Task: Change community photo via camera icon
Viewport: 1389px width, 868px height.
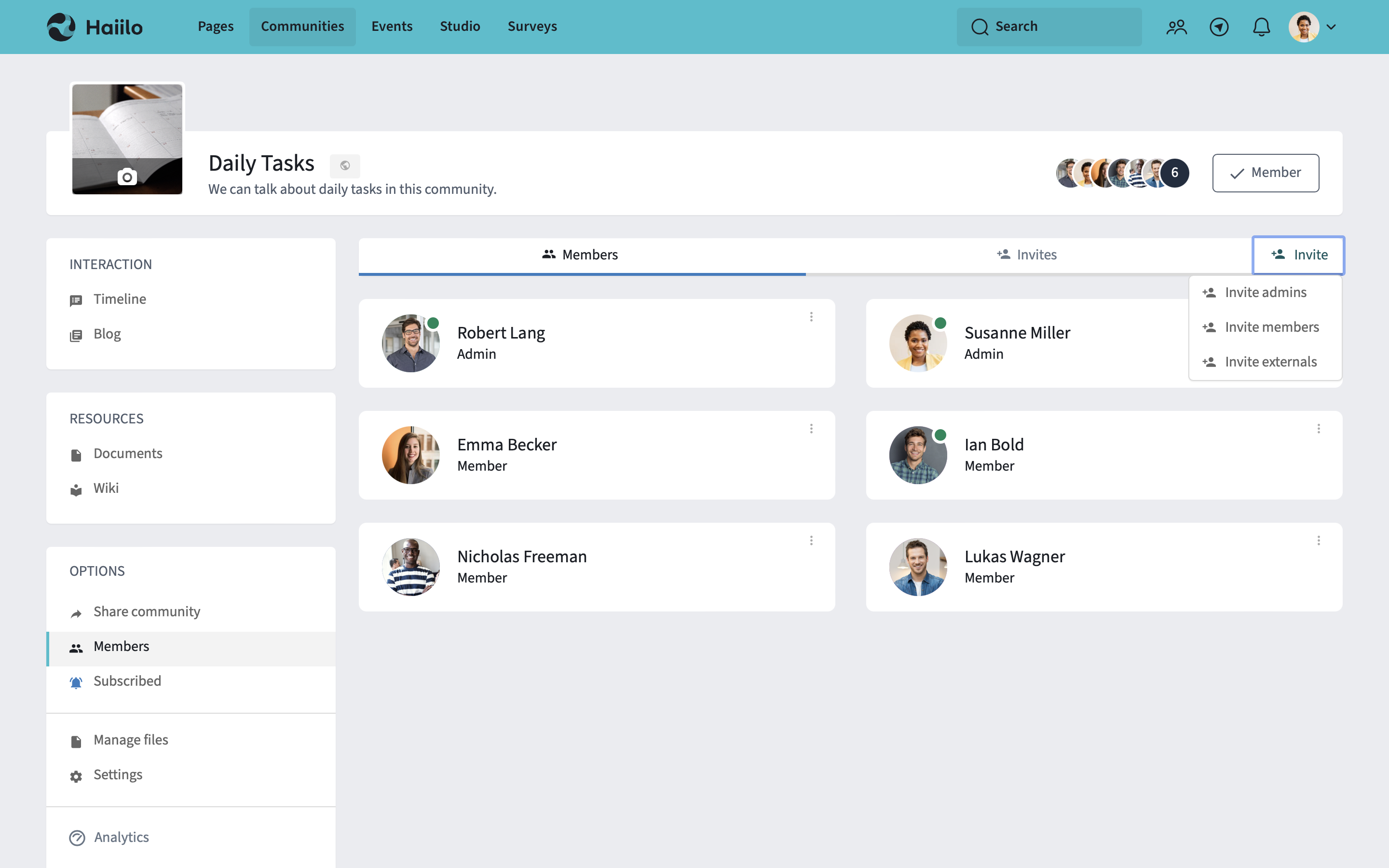Action: click(x=127, y=177)
